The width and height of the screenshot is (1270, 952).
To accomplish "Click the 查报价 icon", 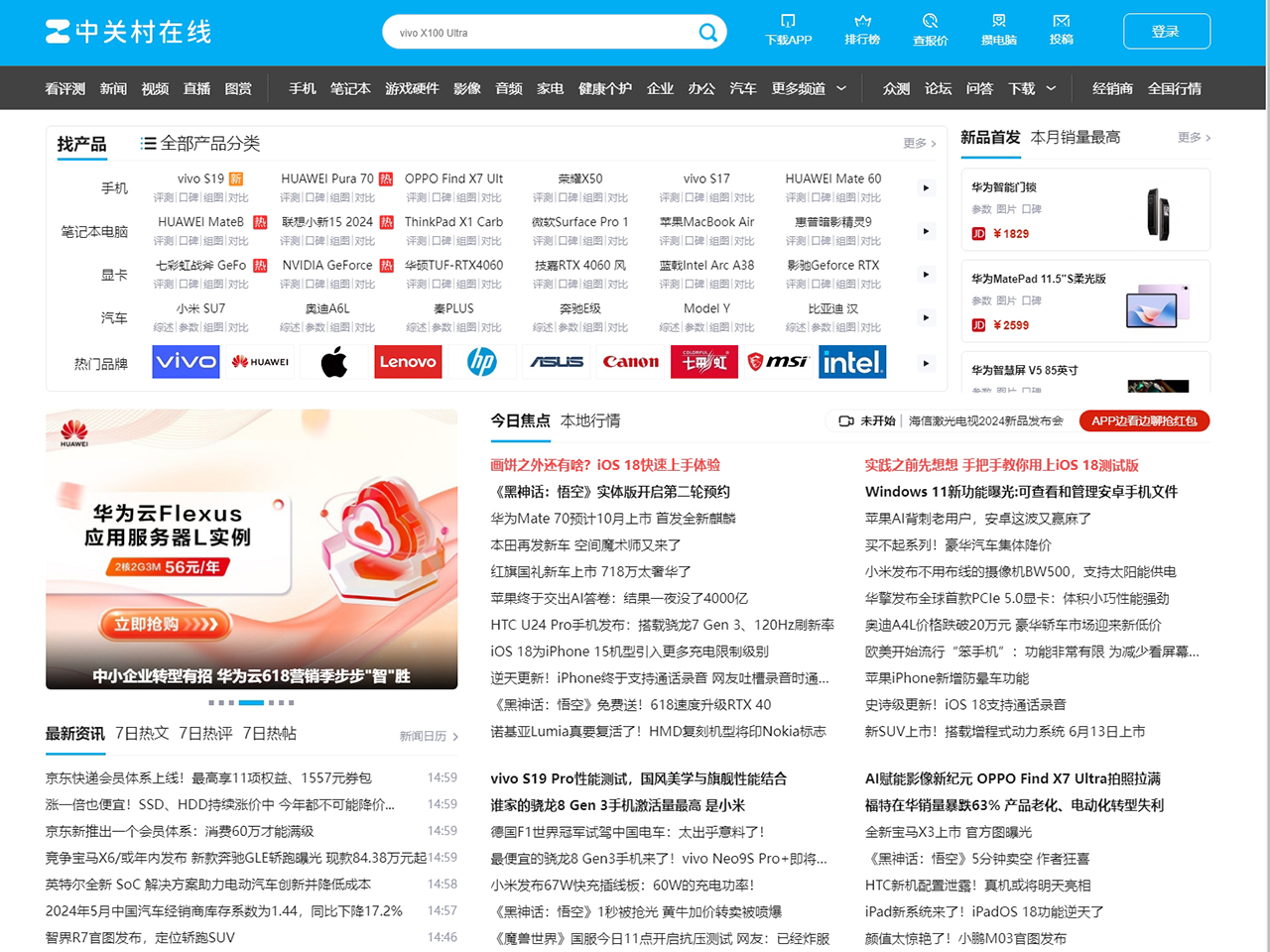I will (x=930, y=22).
